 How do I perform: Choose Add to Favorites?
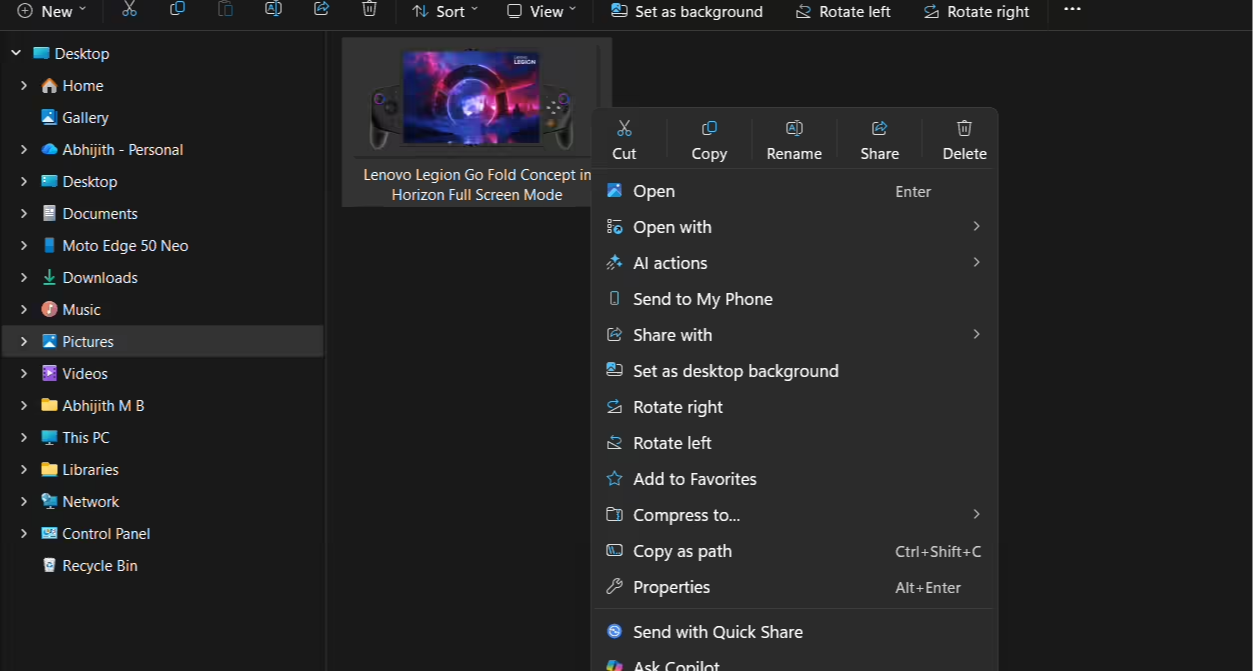coord(794,479)
